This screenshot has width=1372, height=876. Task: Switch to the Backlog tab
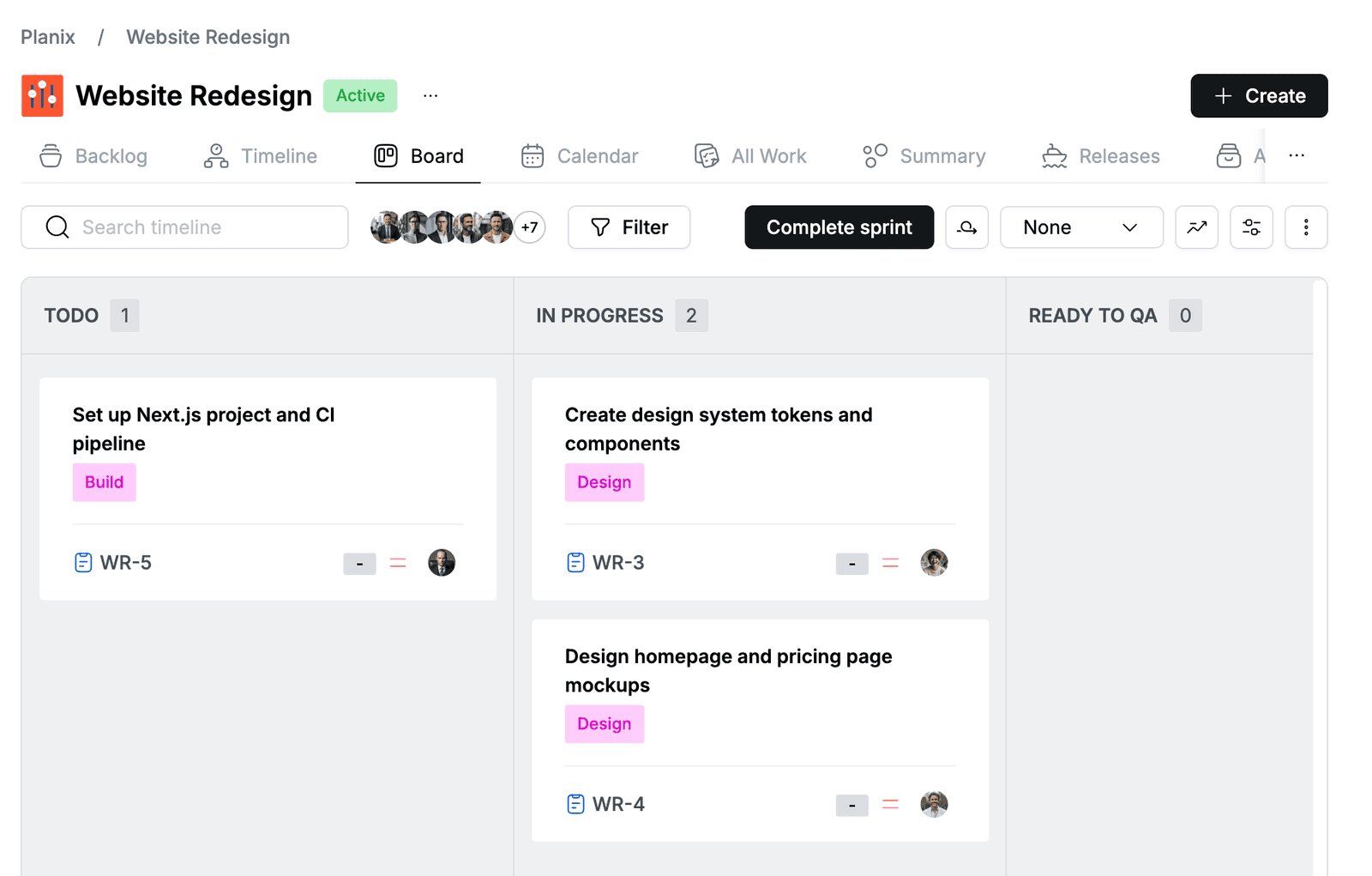coord(93,156)
